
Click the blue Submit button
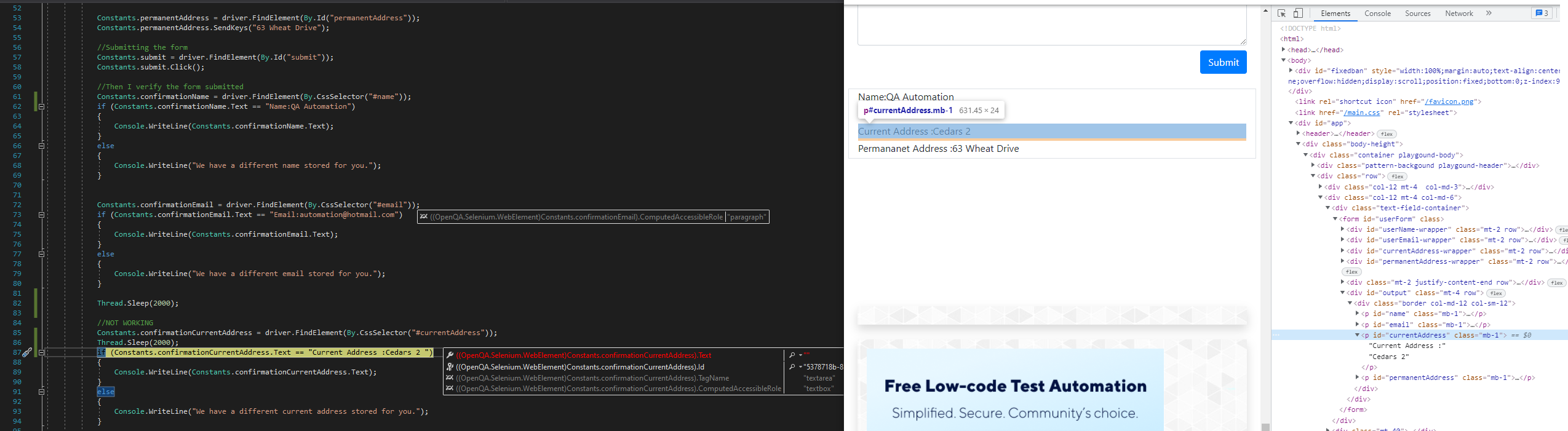pyautogui.click(x=1223, y=62)
